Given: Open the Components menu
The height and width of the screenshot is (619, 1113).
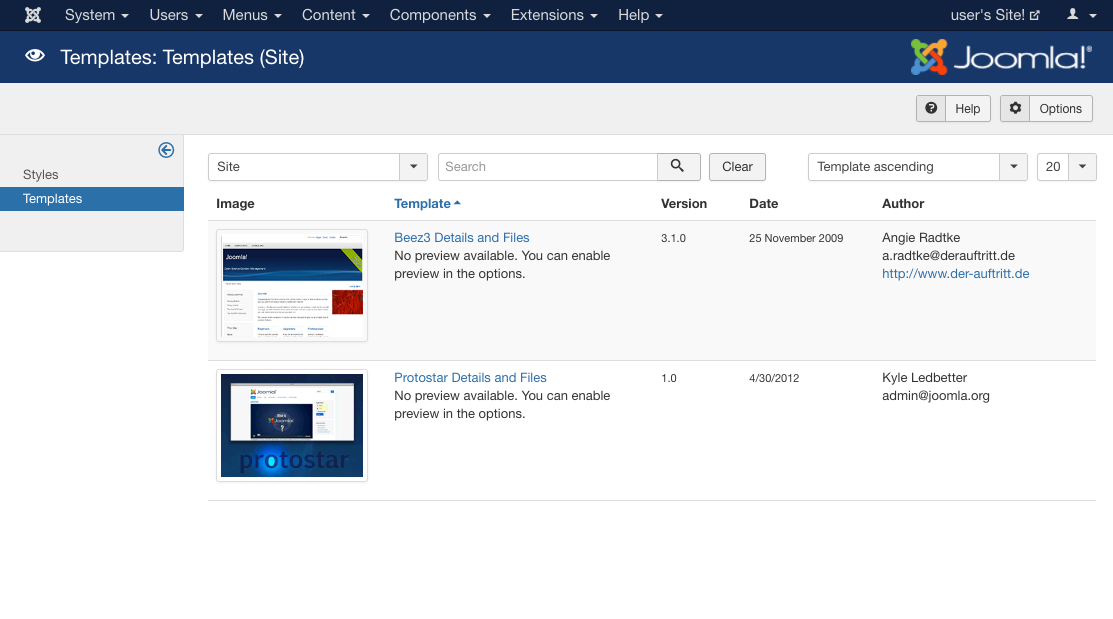Looking at the screenshot, I should coord(440,15).
